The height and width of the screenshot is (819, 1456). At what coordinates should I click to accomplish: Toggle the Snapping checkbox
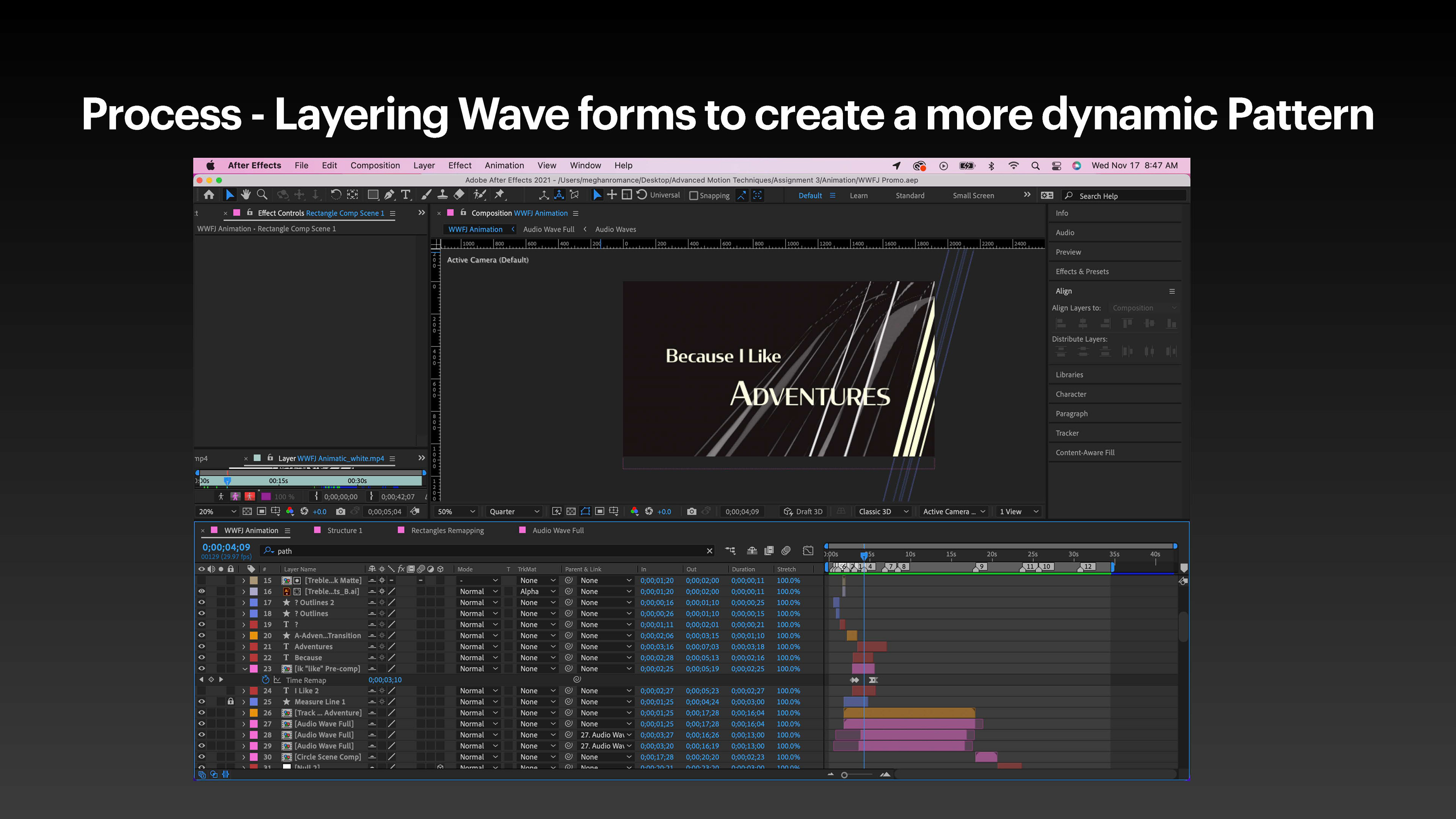pos(693,196)
